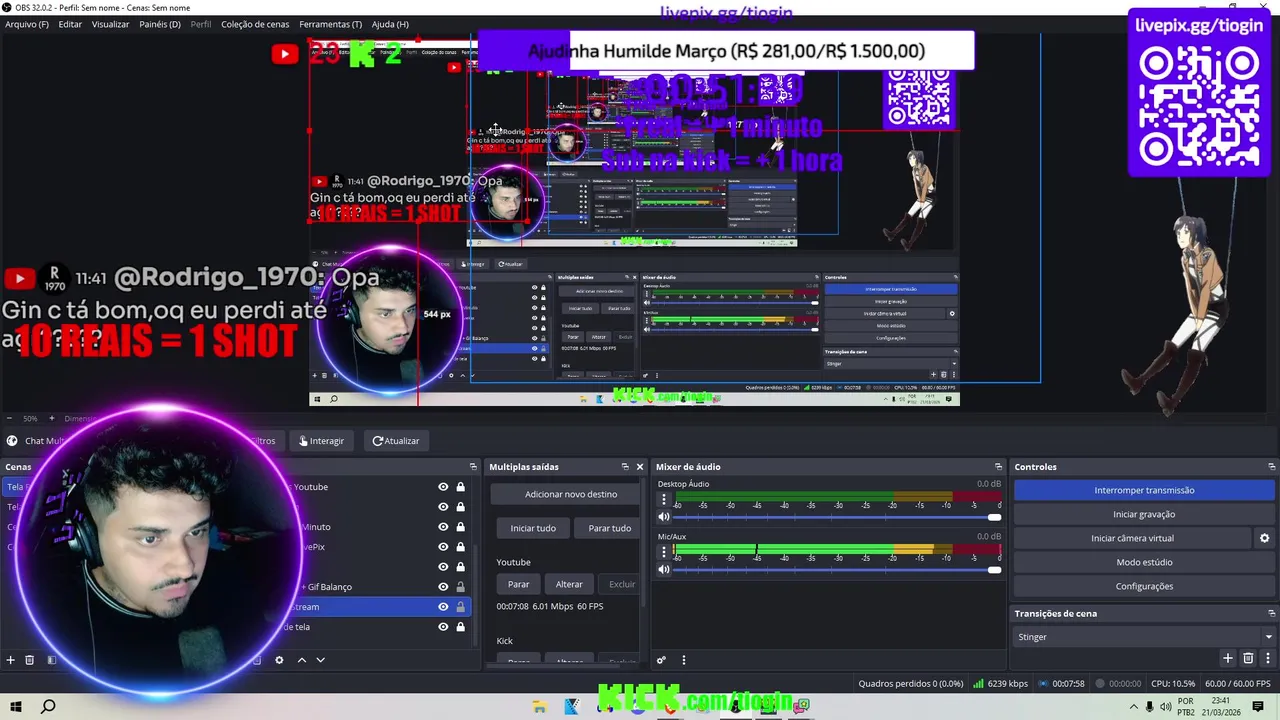Open File Explorer from the taskbar

click(x=539, y=706)
